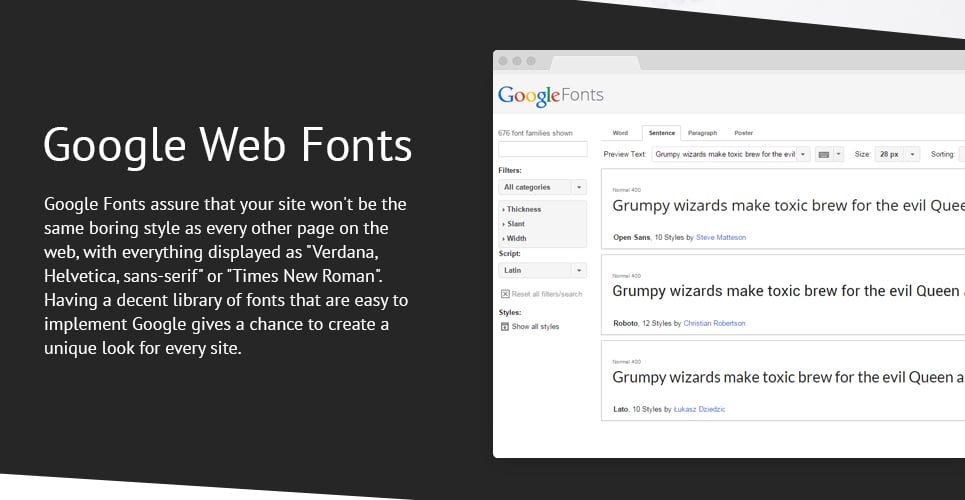Click the Show all styles link
This screenshot has height=500, width=965.
(x=535, y=326)
